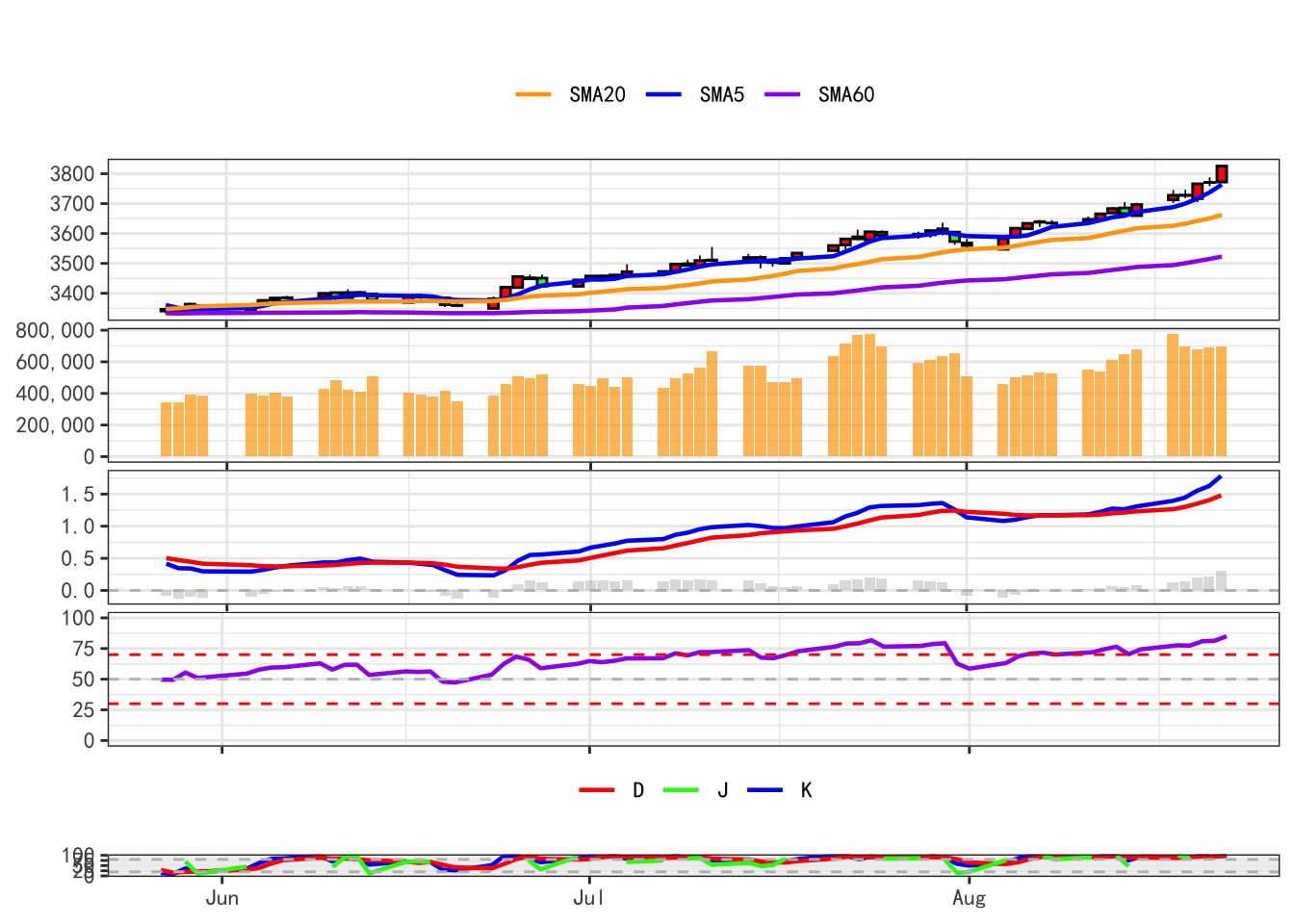The height and width of the screenshot is (924, 1294).
Task: Click the 800,000 volume axis label
Action: [55, 331]
